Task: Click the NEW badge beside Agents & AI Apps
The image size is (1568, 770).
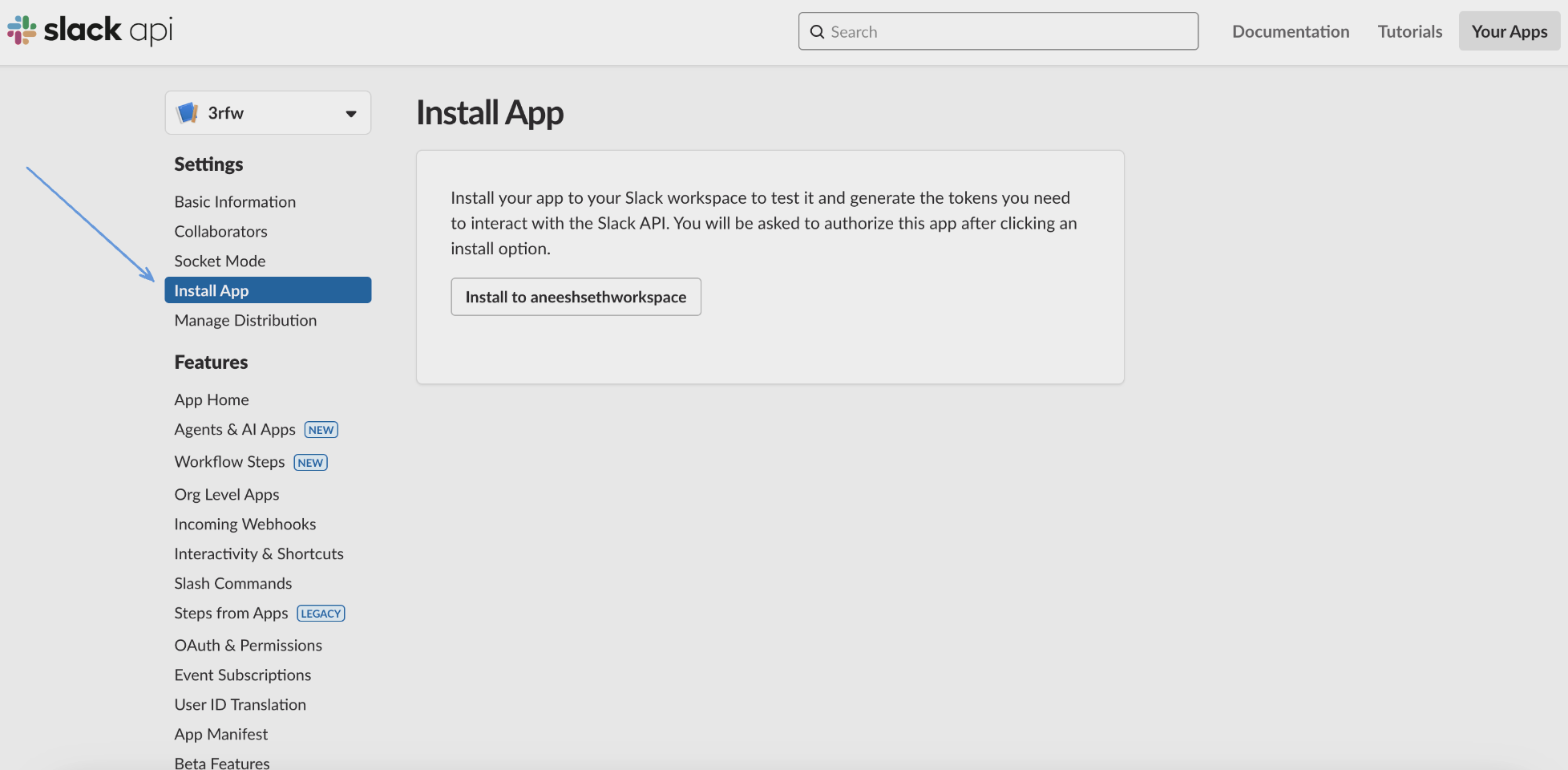Action: tap(321, 430)
